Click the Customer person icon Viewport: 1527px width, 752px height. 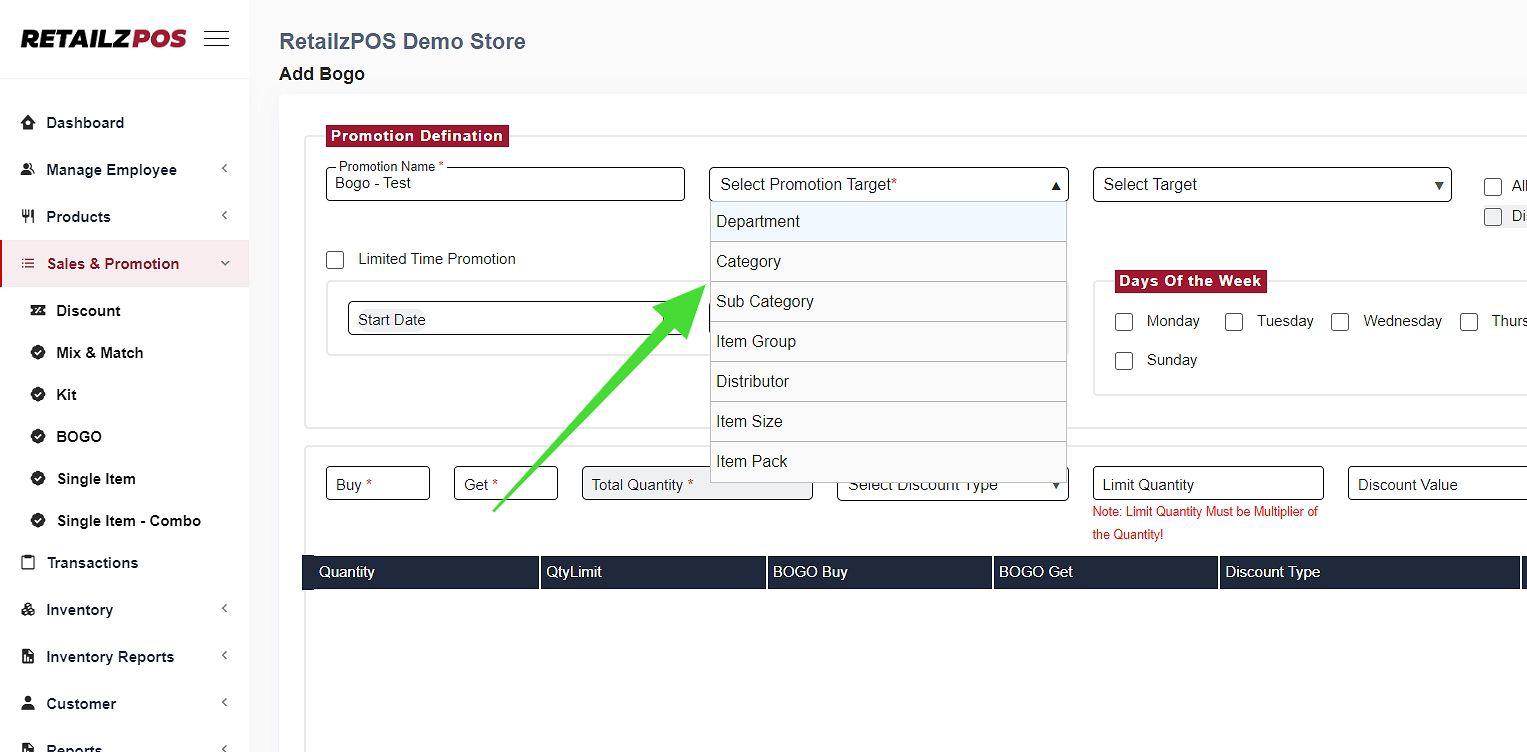(28, 704)
